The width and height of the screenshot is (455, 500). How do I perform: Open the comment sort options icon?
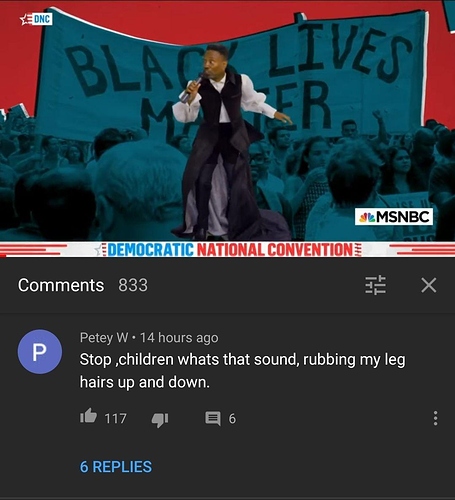375,285
